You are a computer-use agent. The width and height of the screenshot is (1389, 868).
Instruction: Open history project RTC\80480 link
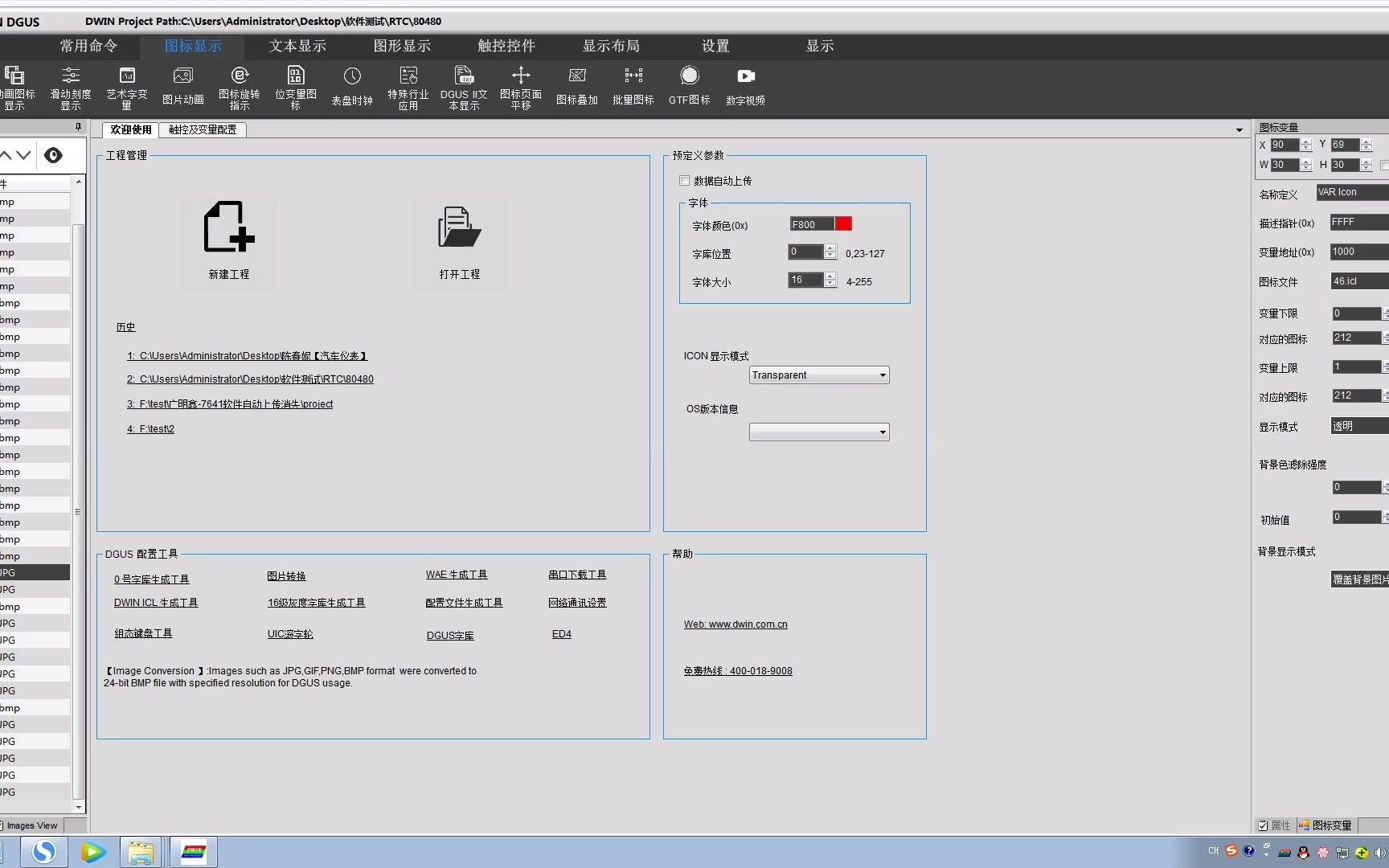[250, 379]
